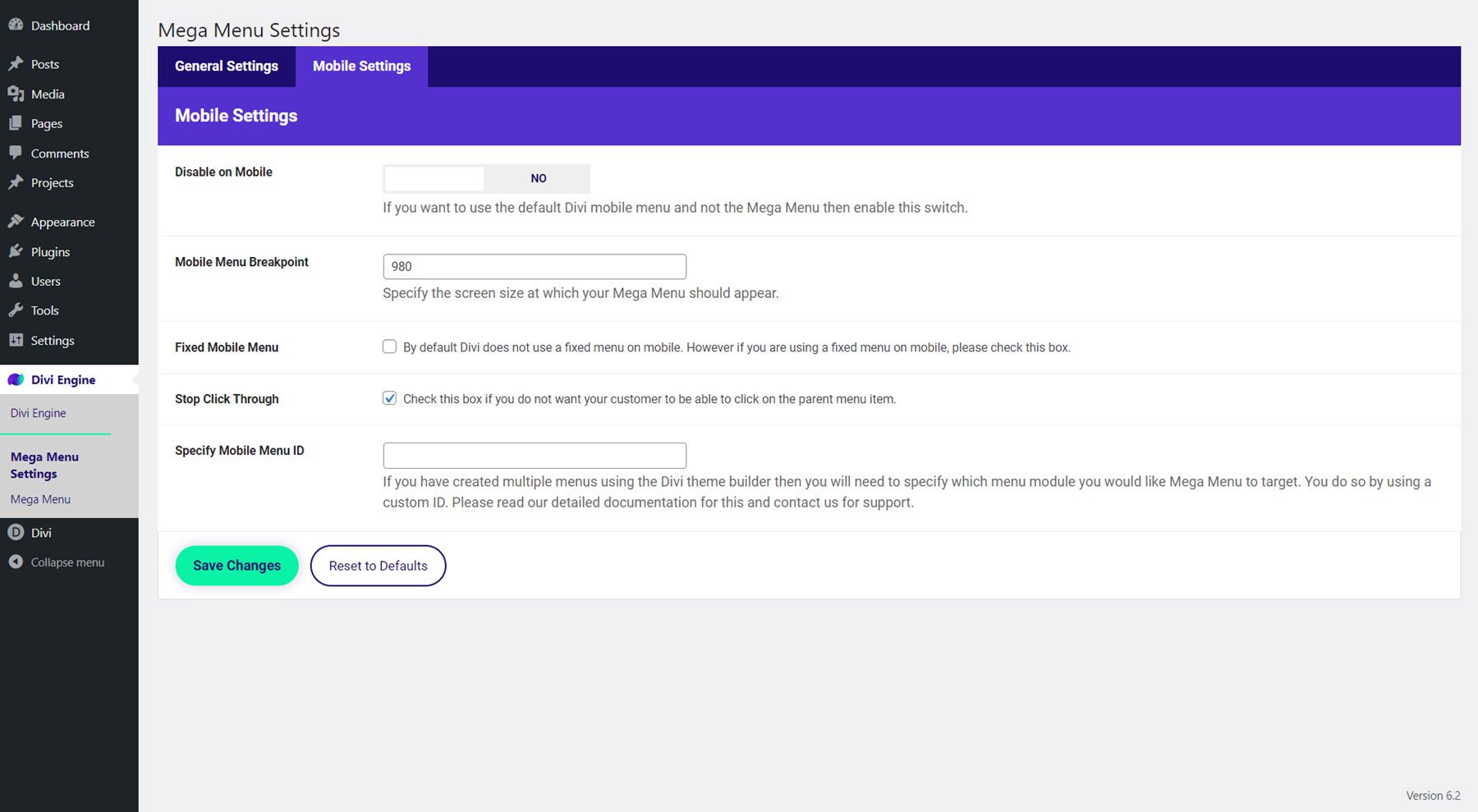Click the Pages icon

click(x=16, y=123)
